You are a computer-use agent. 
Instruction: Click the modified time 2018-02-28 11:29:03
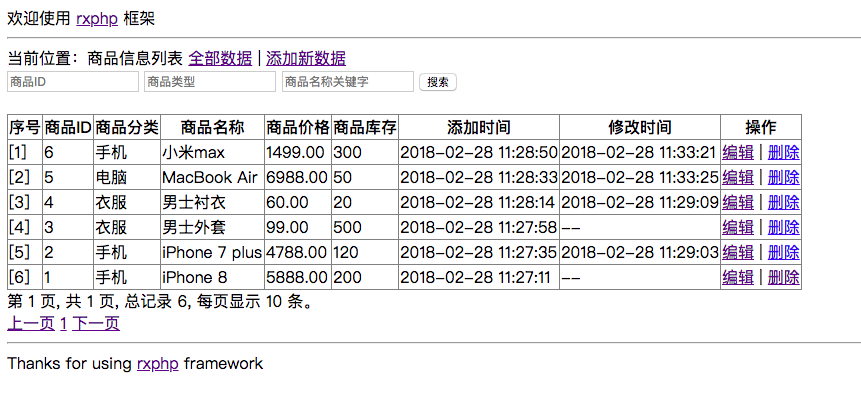640,252
